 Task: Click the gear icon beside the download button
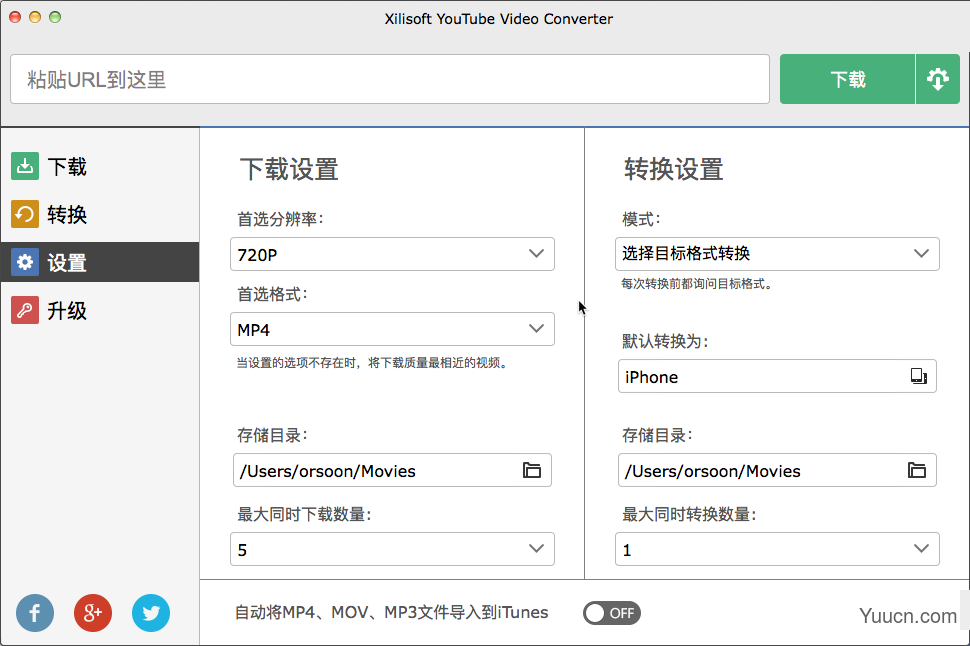(x=938, y=78)
